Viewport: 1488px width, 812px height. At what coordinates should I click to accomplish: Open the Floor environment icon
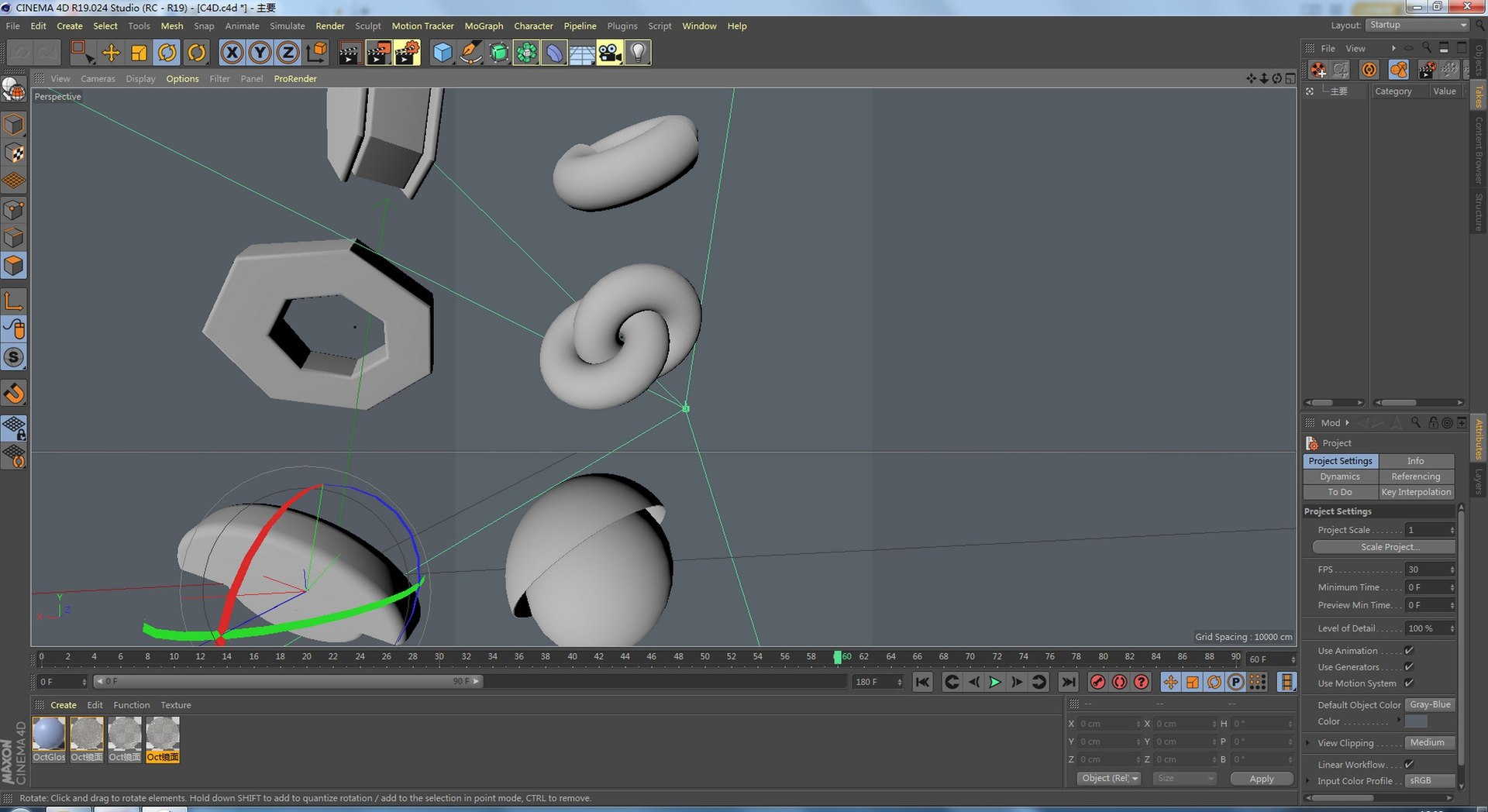581,53
